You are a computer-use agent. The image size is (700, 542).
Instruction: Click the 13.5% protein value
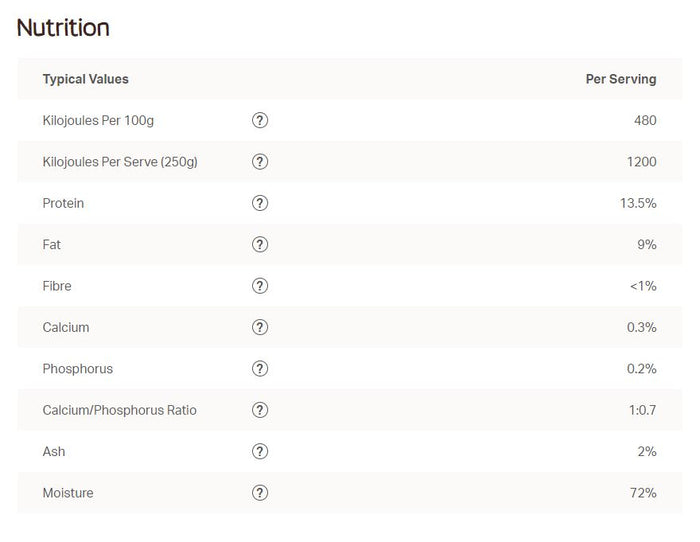coord(638,203)
